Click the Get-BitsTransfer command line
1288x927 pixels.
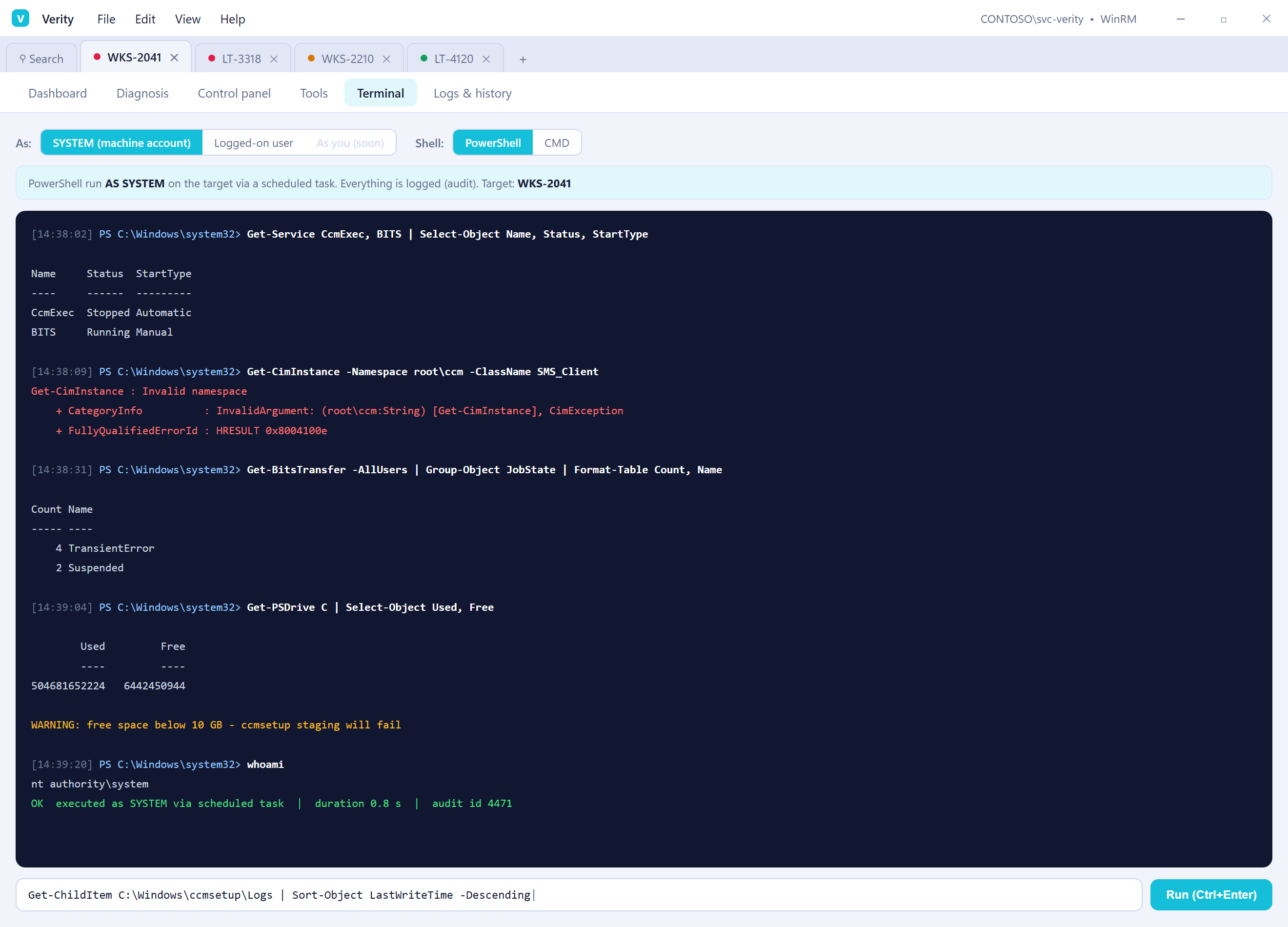[377, 470]
